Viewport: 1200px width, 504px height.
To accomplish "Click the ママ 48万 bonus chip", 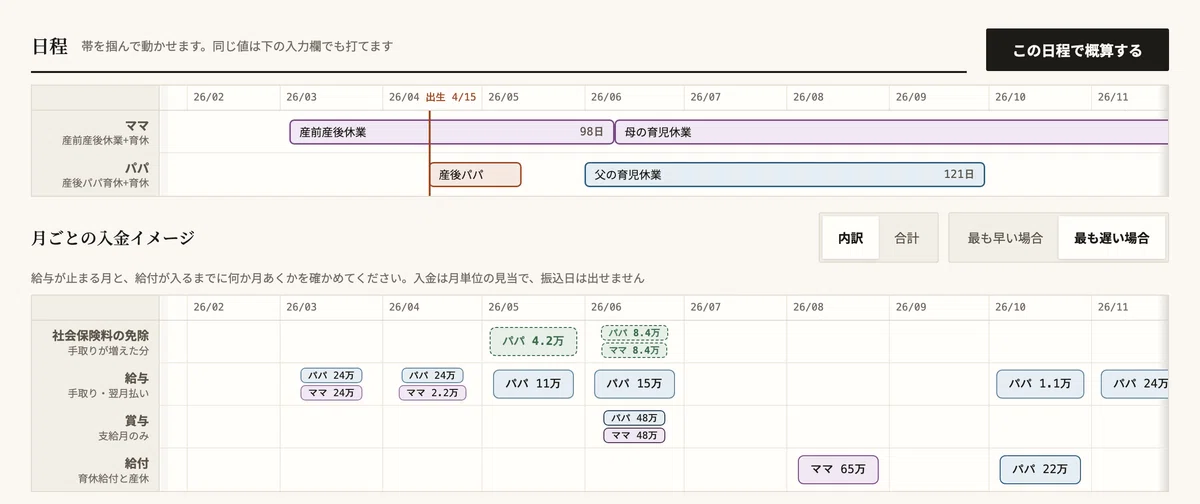I will click(634, 435).
